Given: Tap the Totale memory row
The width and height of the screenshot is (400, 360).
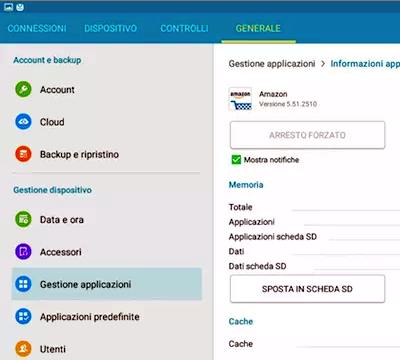Looking at the screenshot, I should pos(314,207).
